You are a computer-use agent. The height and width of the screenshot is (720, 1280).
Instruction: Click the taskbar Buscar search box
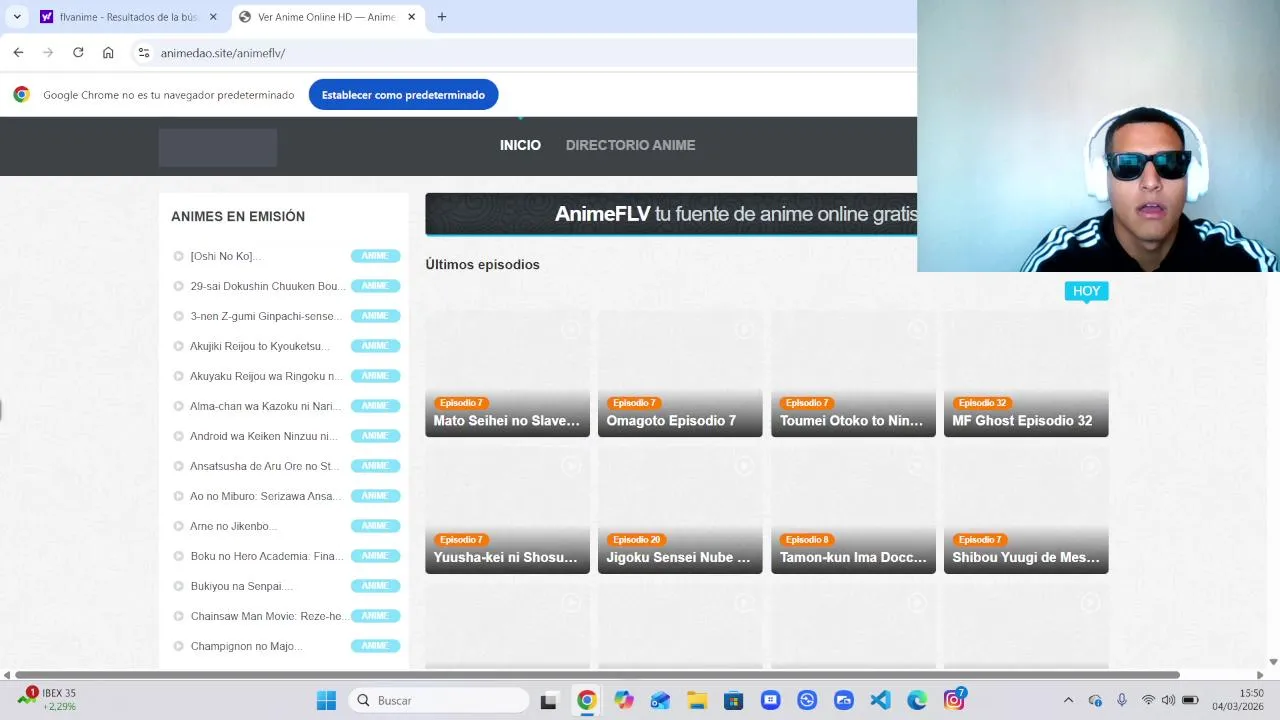click(439, 700)
